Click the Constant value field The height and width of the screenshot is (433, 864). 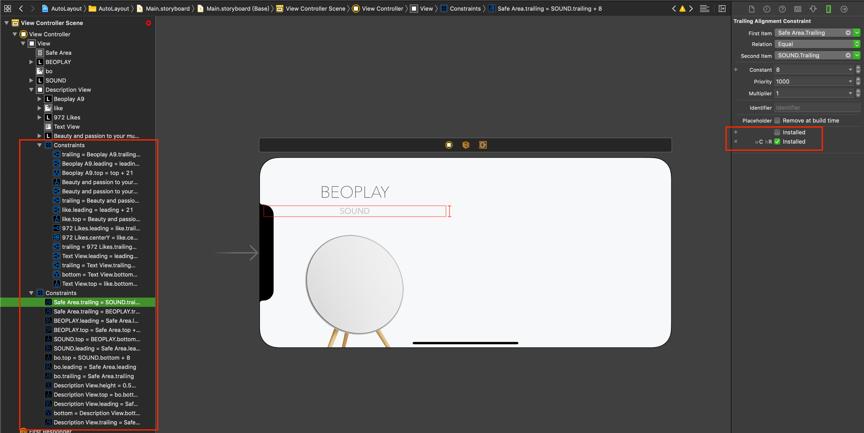click(x=811, y=70)
